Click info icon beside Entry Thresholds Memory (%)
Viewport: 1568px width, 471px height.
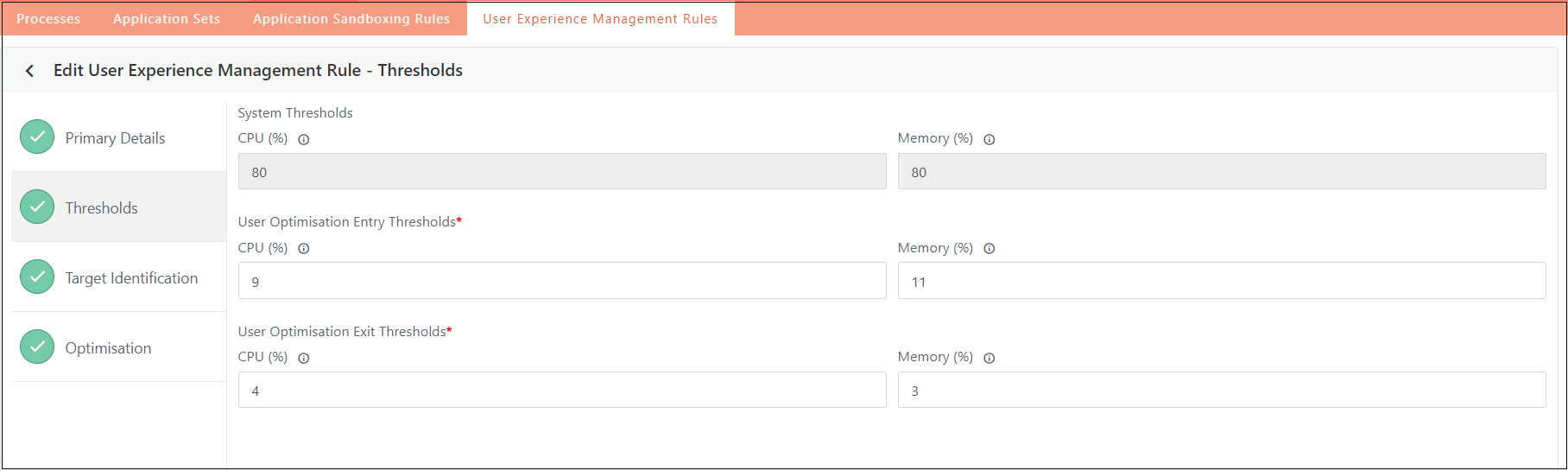tap(989, 249)
